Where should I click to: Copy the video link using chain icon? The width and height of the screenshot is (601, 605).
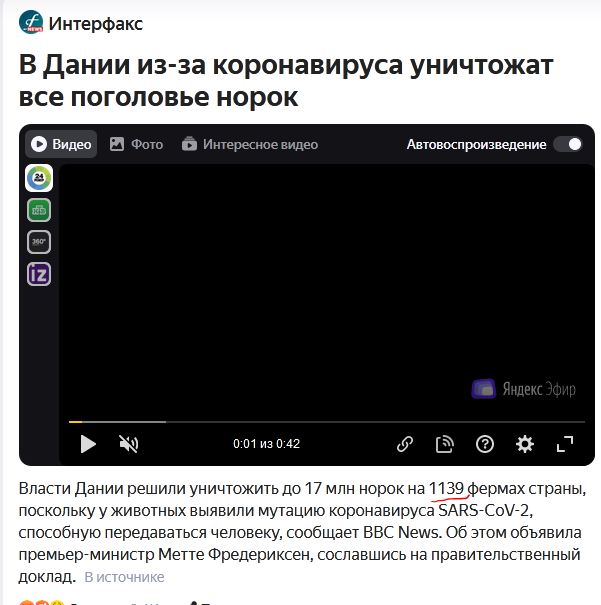(405, 444)
